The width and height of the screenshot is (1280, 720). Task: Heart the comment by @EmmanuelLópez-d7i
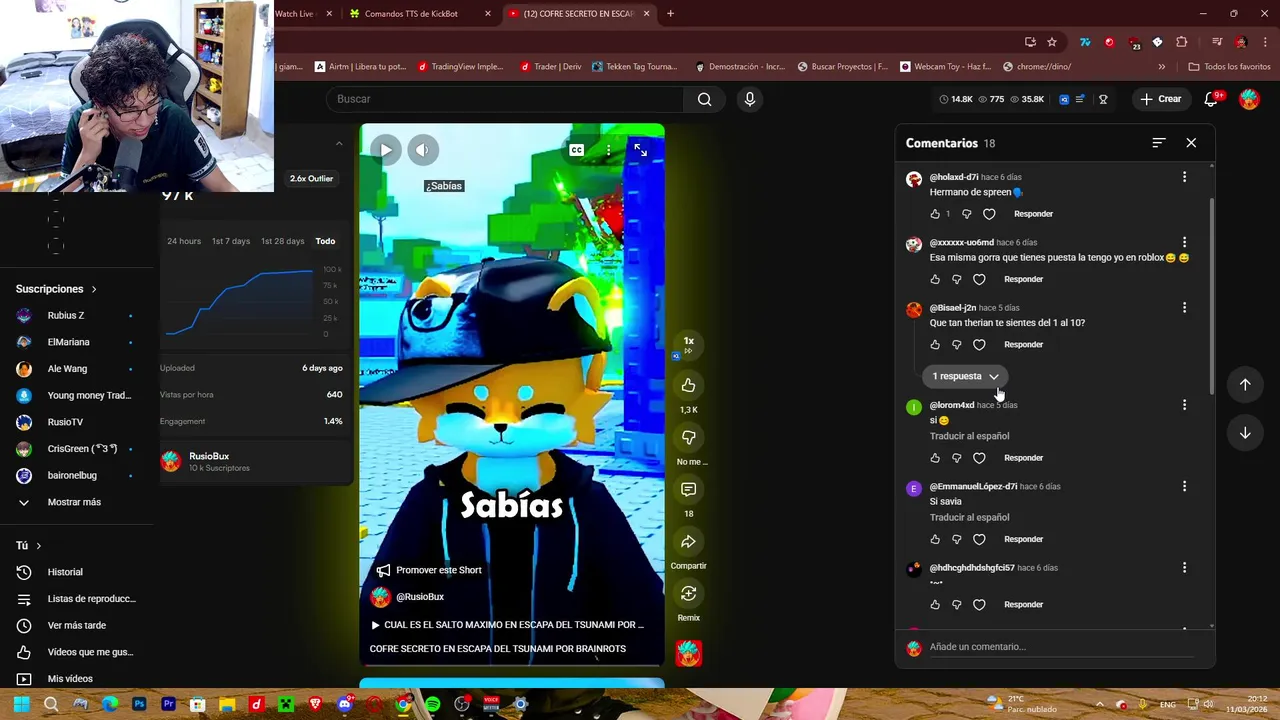tap(979, 539)
